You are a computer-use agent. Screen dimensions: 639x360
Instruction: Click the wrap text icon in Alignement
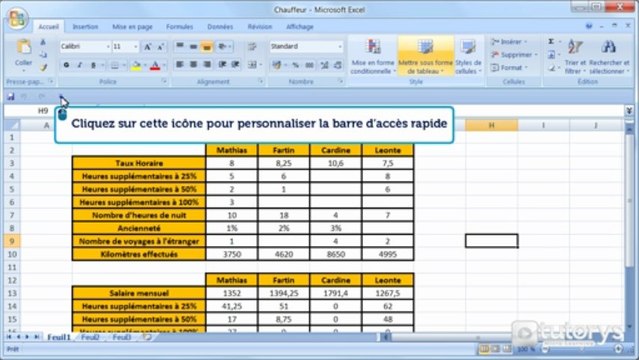pos(252,46)
